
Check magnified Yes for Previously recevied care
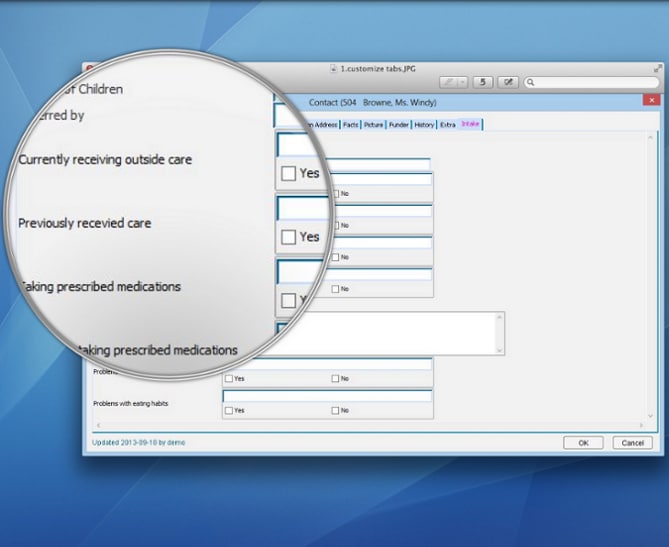point(288,237)
